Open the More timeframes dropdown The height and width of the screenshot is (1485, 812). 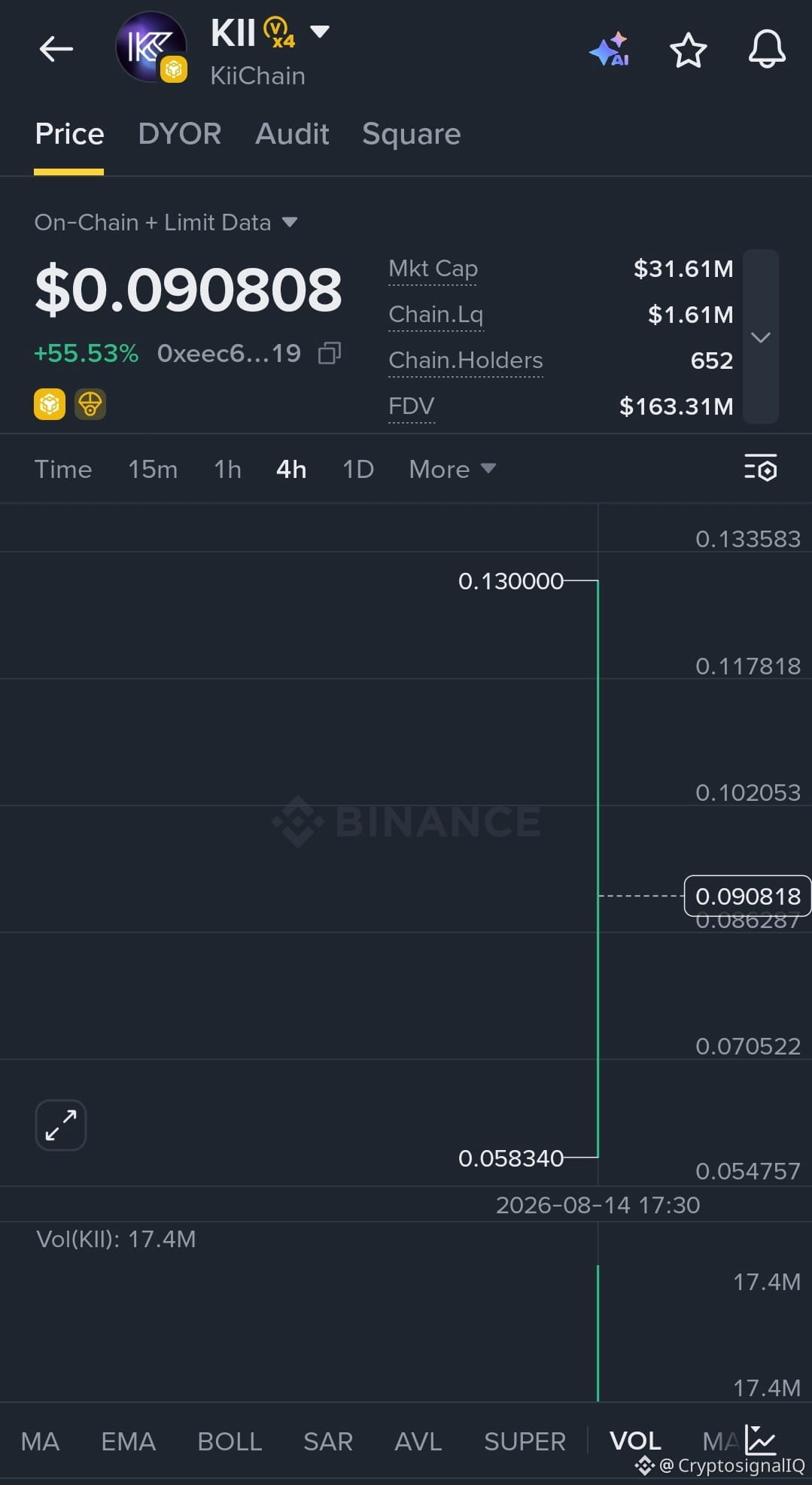452,469
